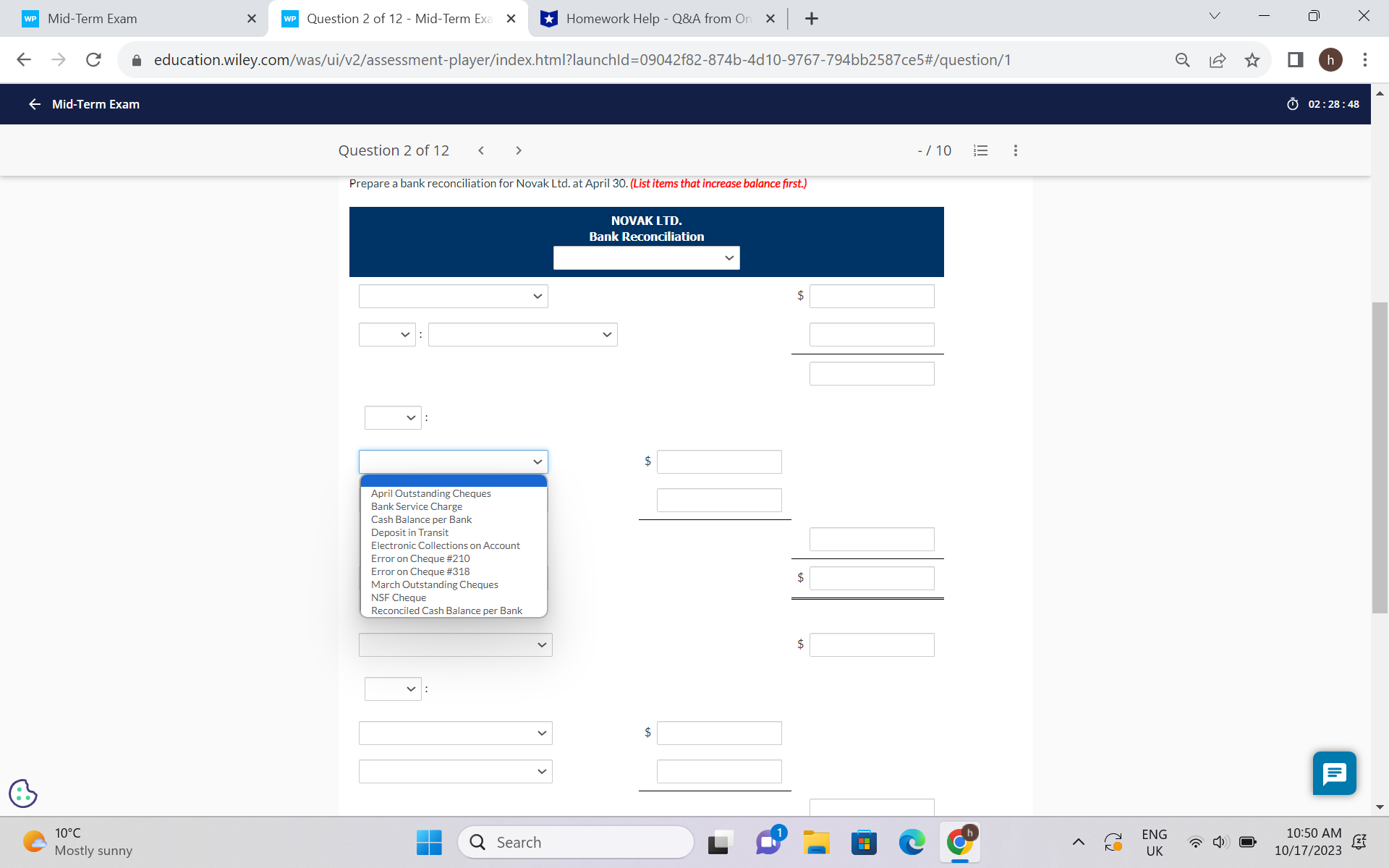This screenshot has height=868, width=1389.
Task: Launch Microsoft Edge from the taskbar
Action: [912, 842]
